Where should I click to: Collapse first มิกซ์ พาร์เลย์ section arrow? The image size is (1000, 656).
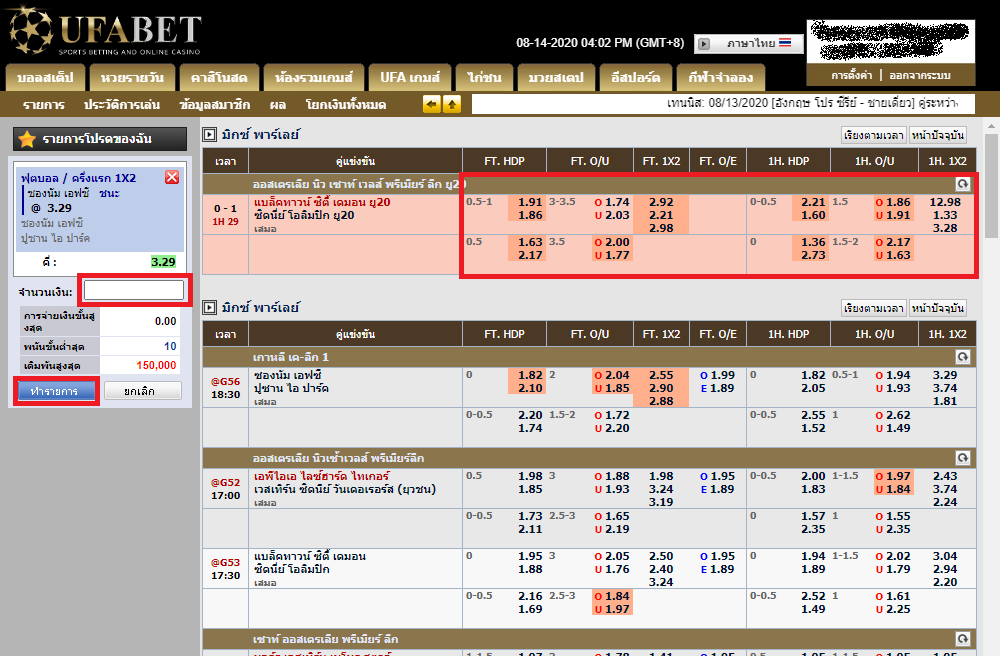[x=209, y=135]
